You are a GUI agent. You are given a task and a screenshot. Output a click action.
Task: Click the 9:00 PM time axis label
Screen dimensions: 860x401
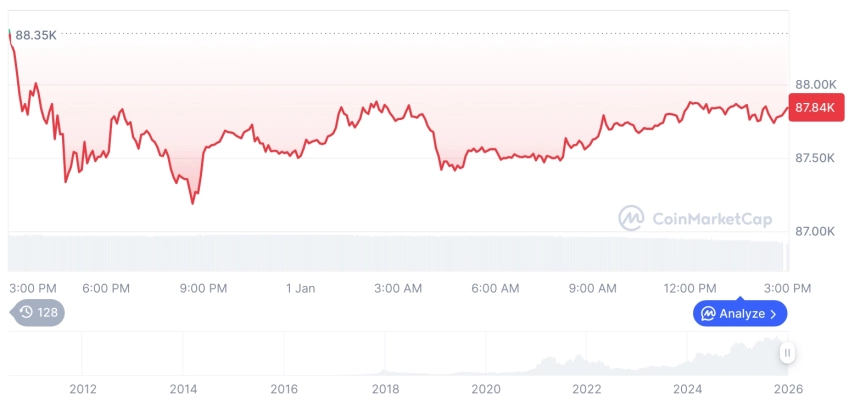click(203, 288)
